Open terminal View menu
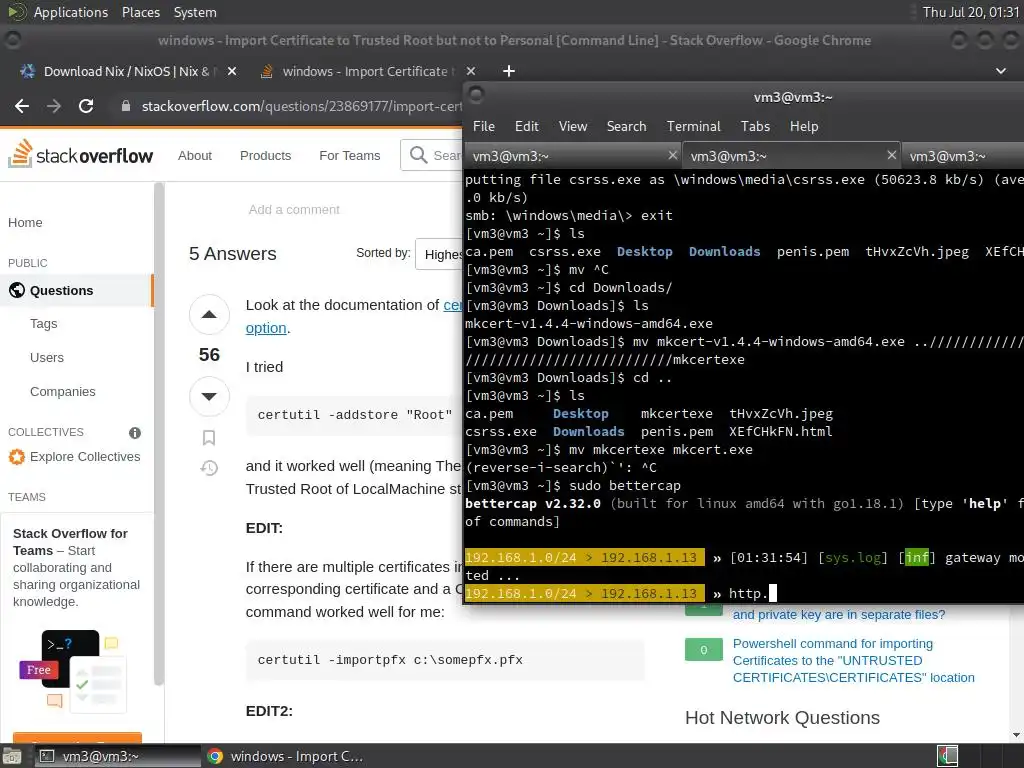This screenshot has height=768, width=1024. click(x=573, y=126)
